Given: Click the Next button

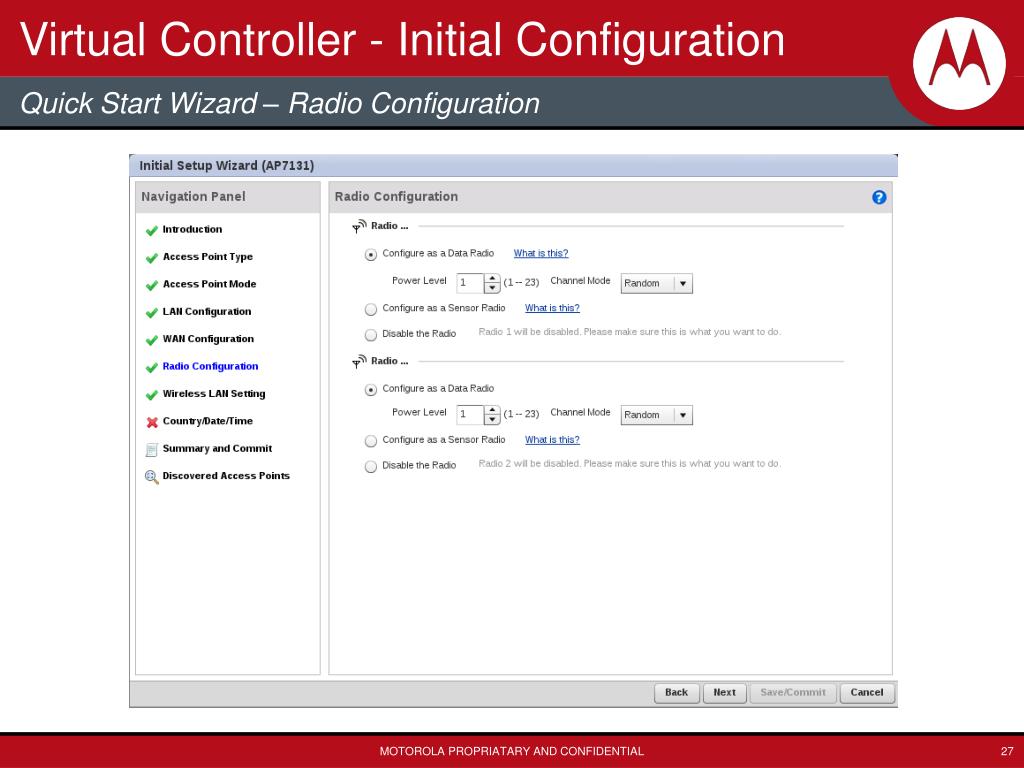Looking at the screenshot, I should 725,693.
